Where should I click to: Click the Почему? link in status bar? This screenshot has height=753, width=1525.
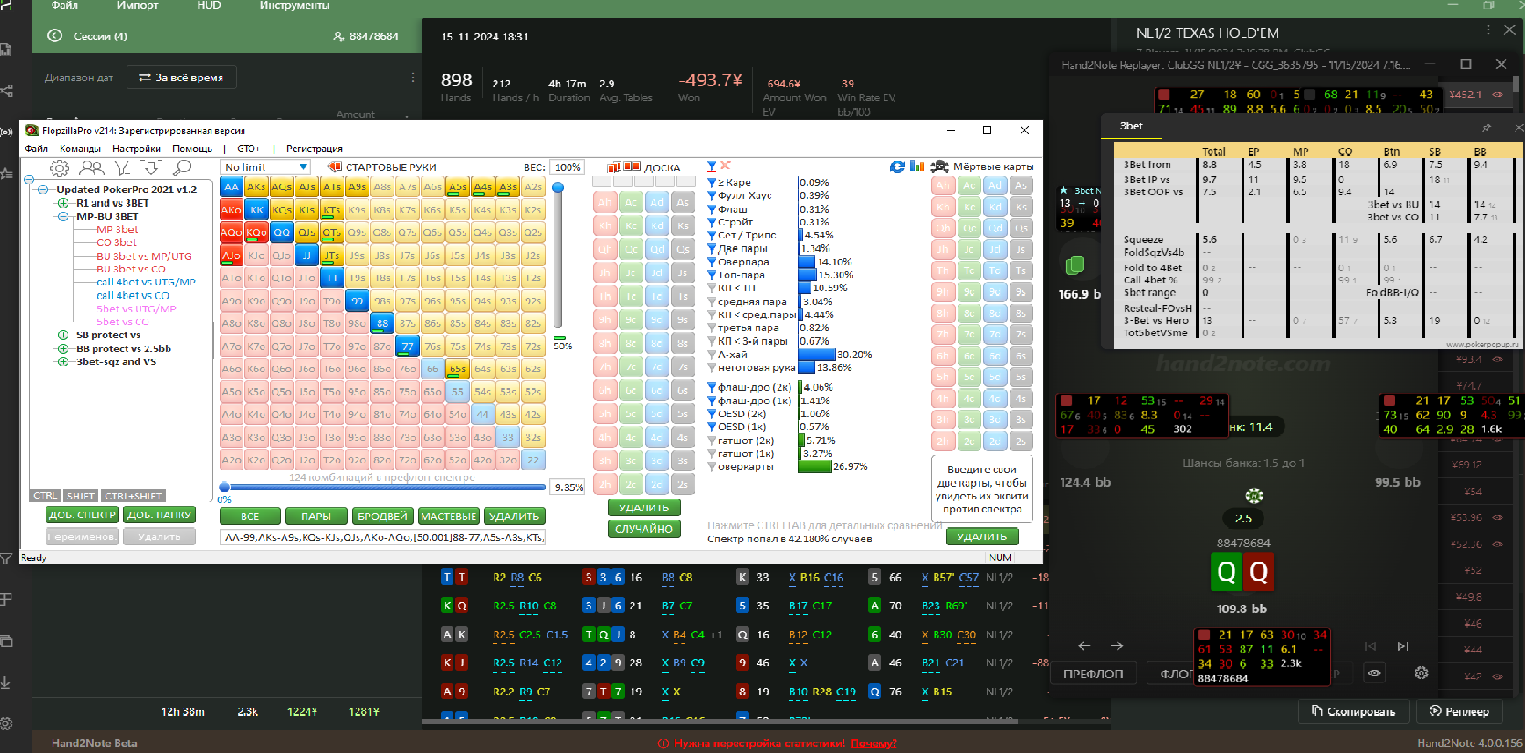tap(873, 743)
